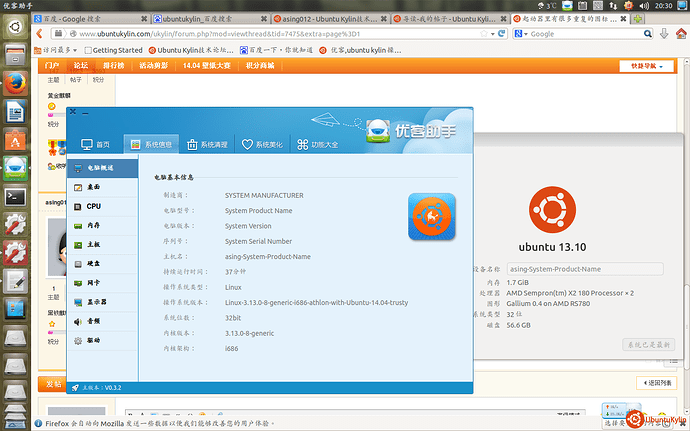Open the 驱动 sidebar entry
The image size is (690, 431).
click(103, 340)
